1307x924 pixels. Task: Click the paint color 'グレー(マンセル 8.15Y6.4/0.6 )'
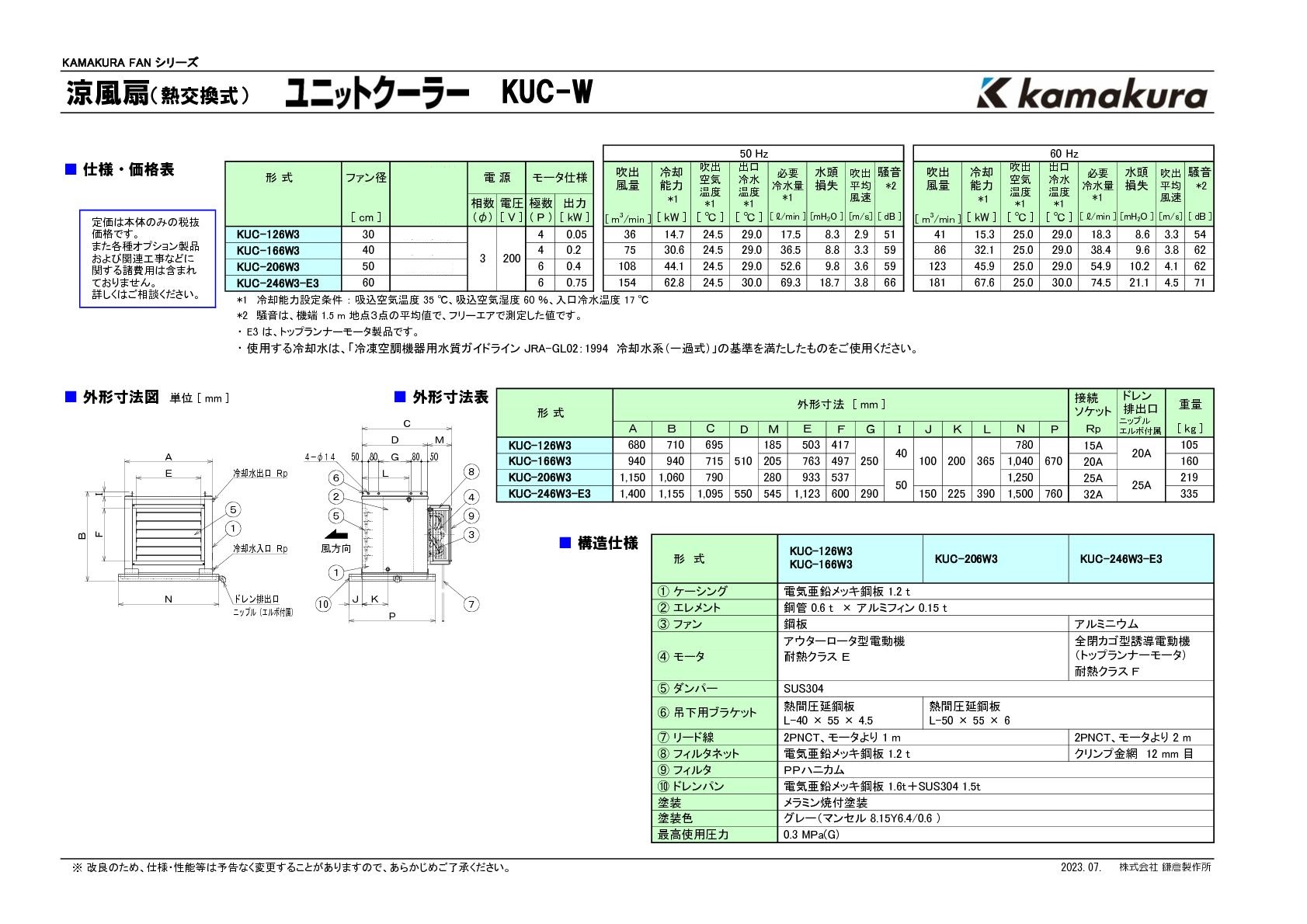[x=862, y=818]
